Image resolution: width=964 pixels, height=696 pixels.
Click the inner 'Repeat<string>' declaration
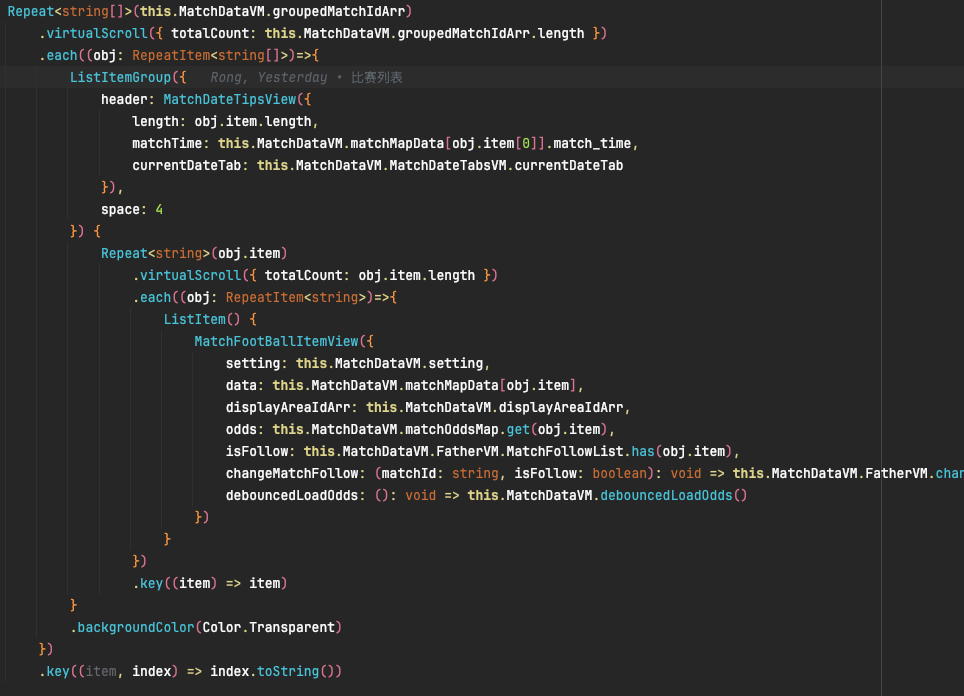pos(156,253)
